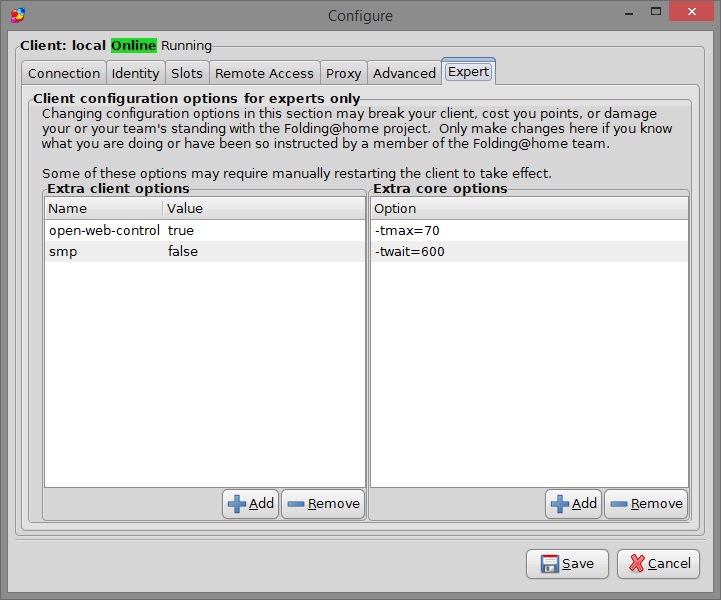The height and width of the screenshot is (600, 721).
Task: Click the 'true' value cell
Action: [x=264, y=230]
